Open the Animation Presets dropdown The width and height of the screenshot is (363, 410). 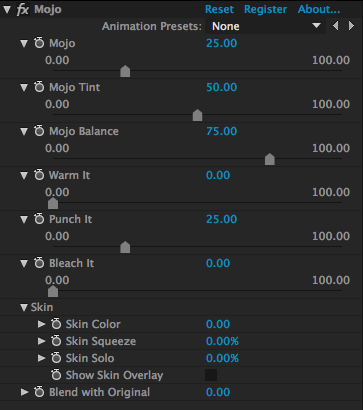265,26
